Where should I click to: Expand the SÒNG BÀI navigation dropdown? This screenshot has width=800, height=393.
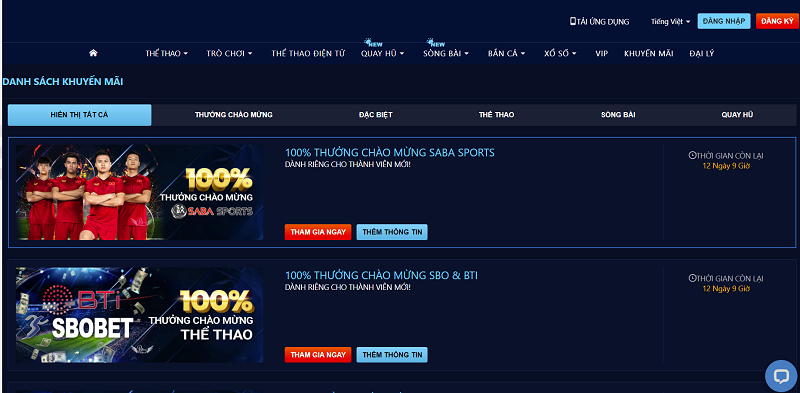(446, 54)
